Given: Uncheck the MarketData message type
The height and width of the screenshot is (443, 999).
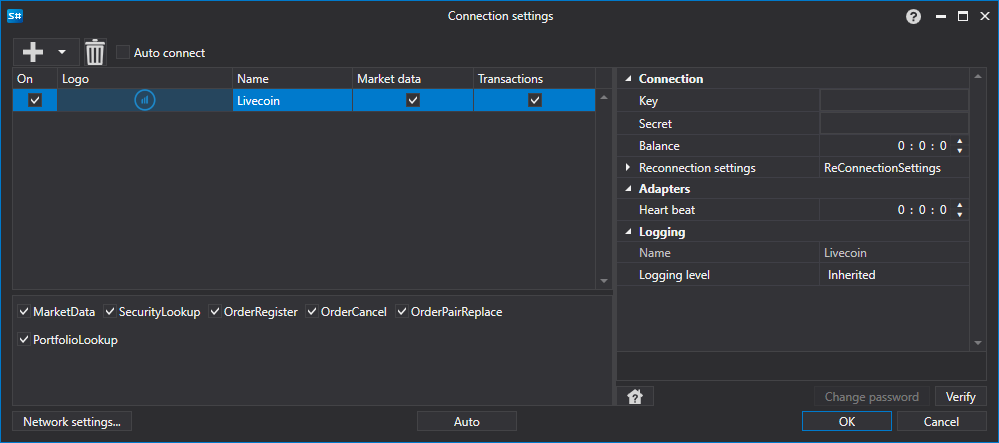Looking at the screenshot, I should [24, 312].
